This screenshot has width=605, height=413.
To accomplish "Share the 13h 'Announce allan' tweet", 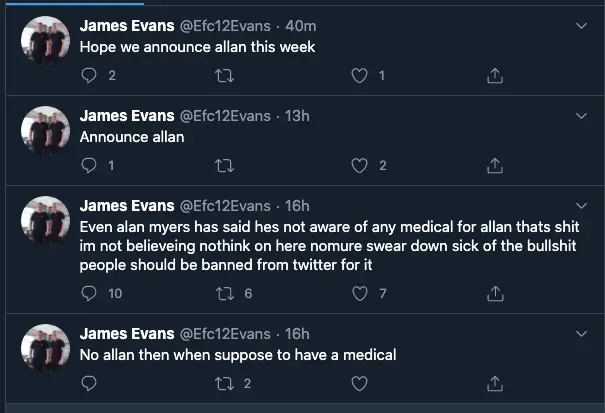I will tap(494, 165).
